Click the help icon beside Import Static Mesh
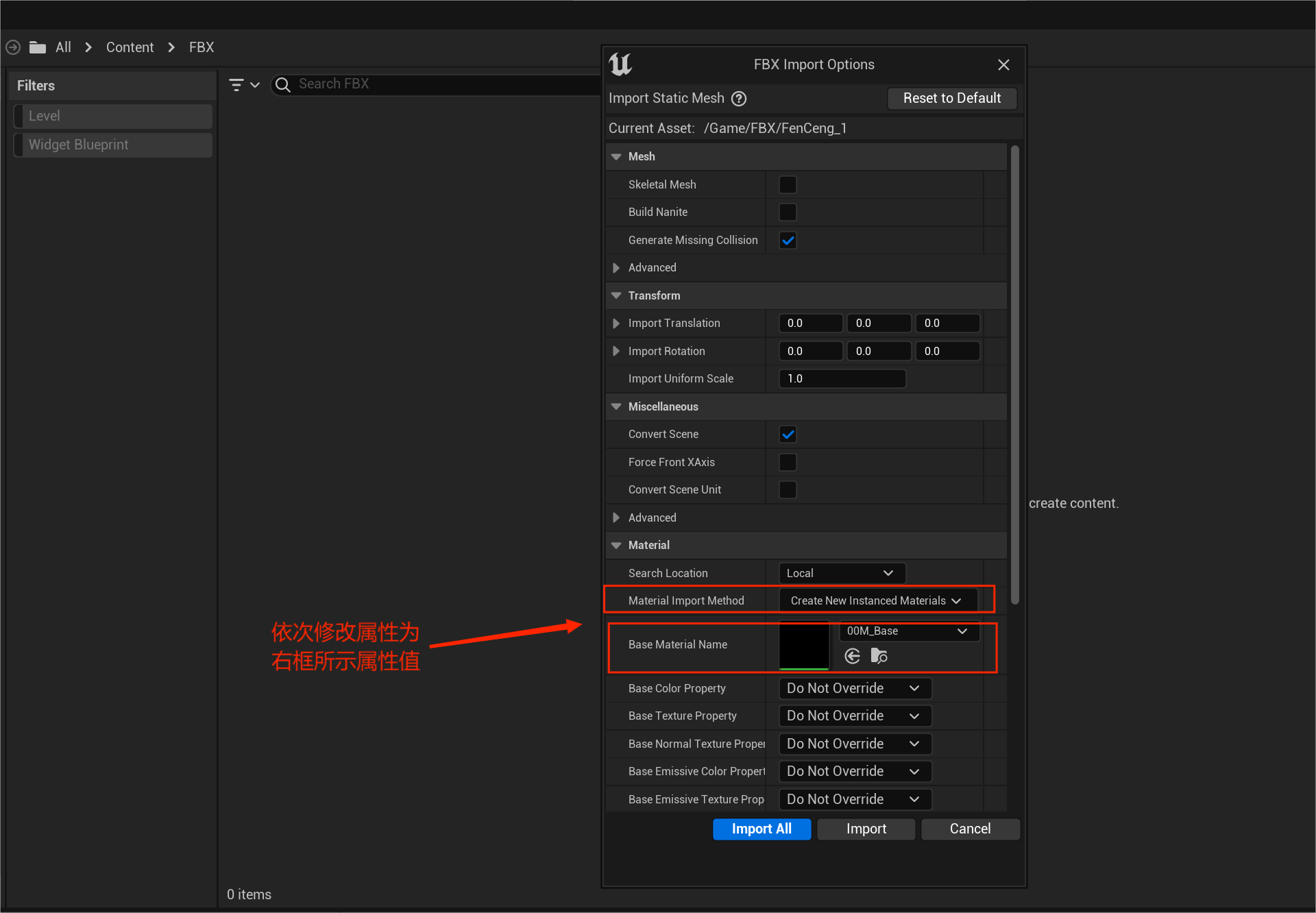Screen dimensions: 1316x913 [x=739, y=99]
